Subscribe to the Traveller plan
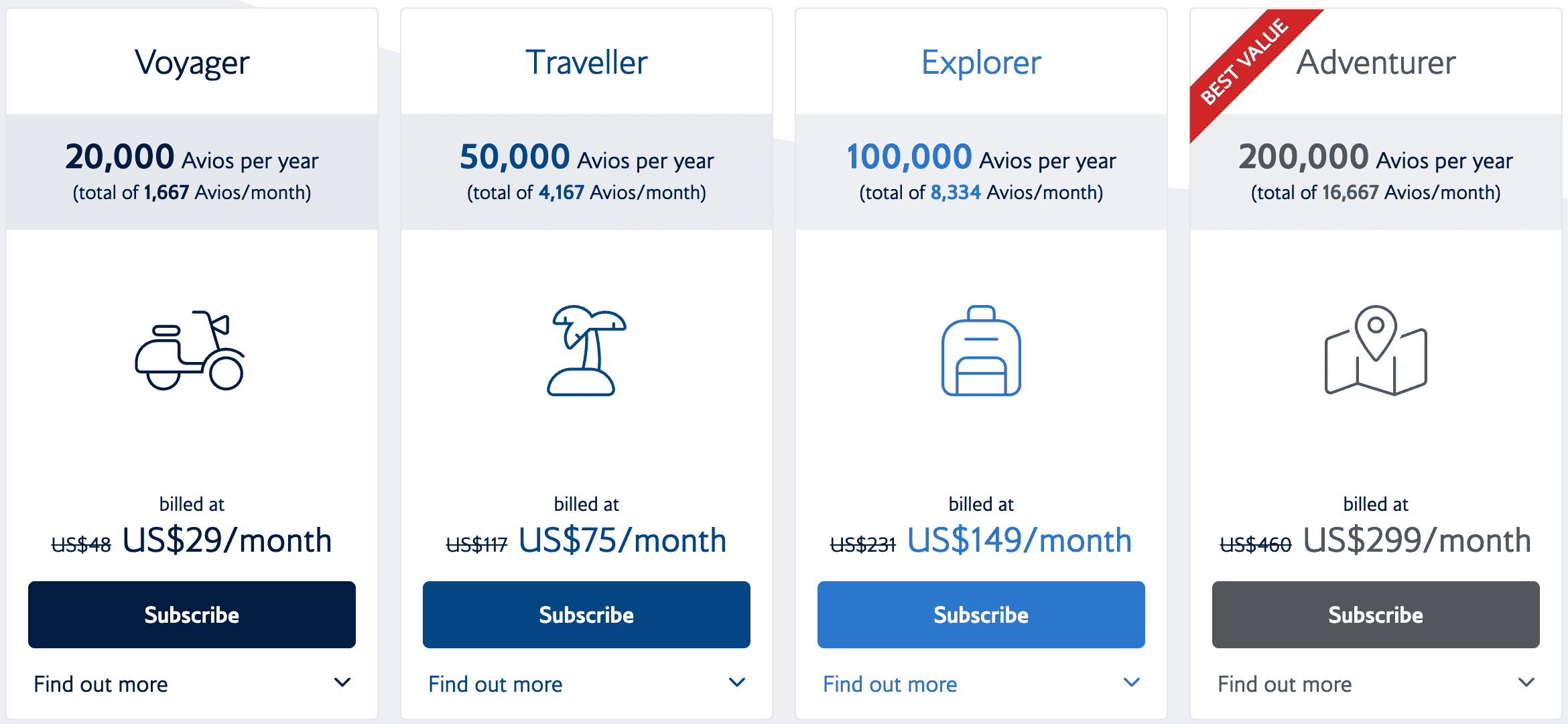Screen dimensions: 1568x724 point(586,615)
